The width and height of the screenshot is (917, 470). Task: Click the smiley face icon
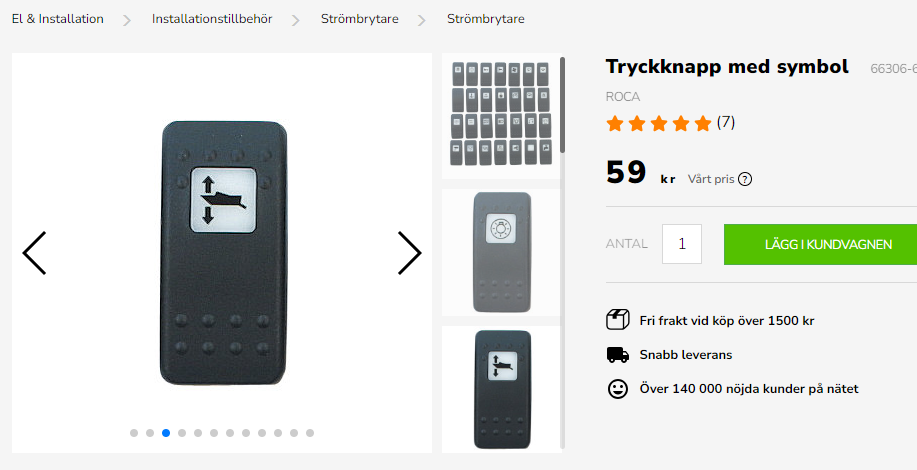[x=618, y=389]
